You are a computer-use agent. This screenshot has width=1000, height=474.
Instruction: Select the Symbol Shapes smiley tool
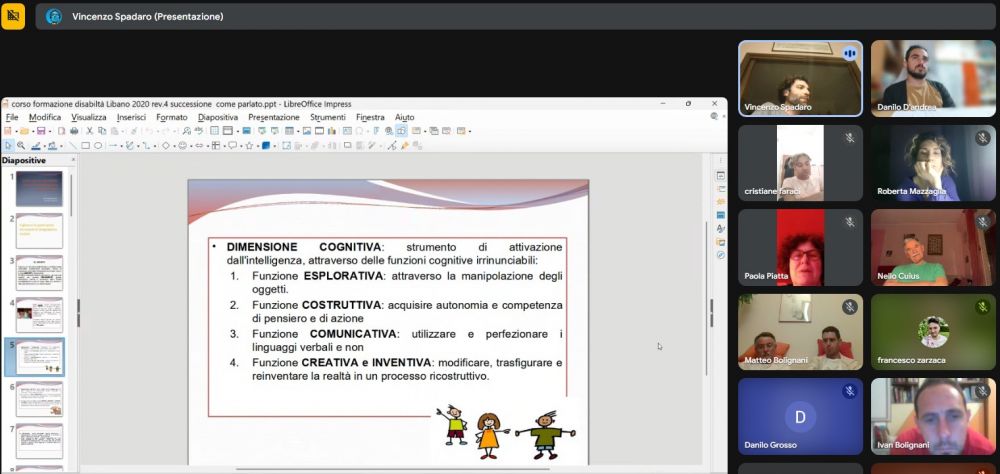(x=182, y=145)
